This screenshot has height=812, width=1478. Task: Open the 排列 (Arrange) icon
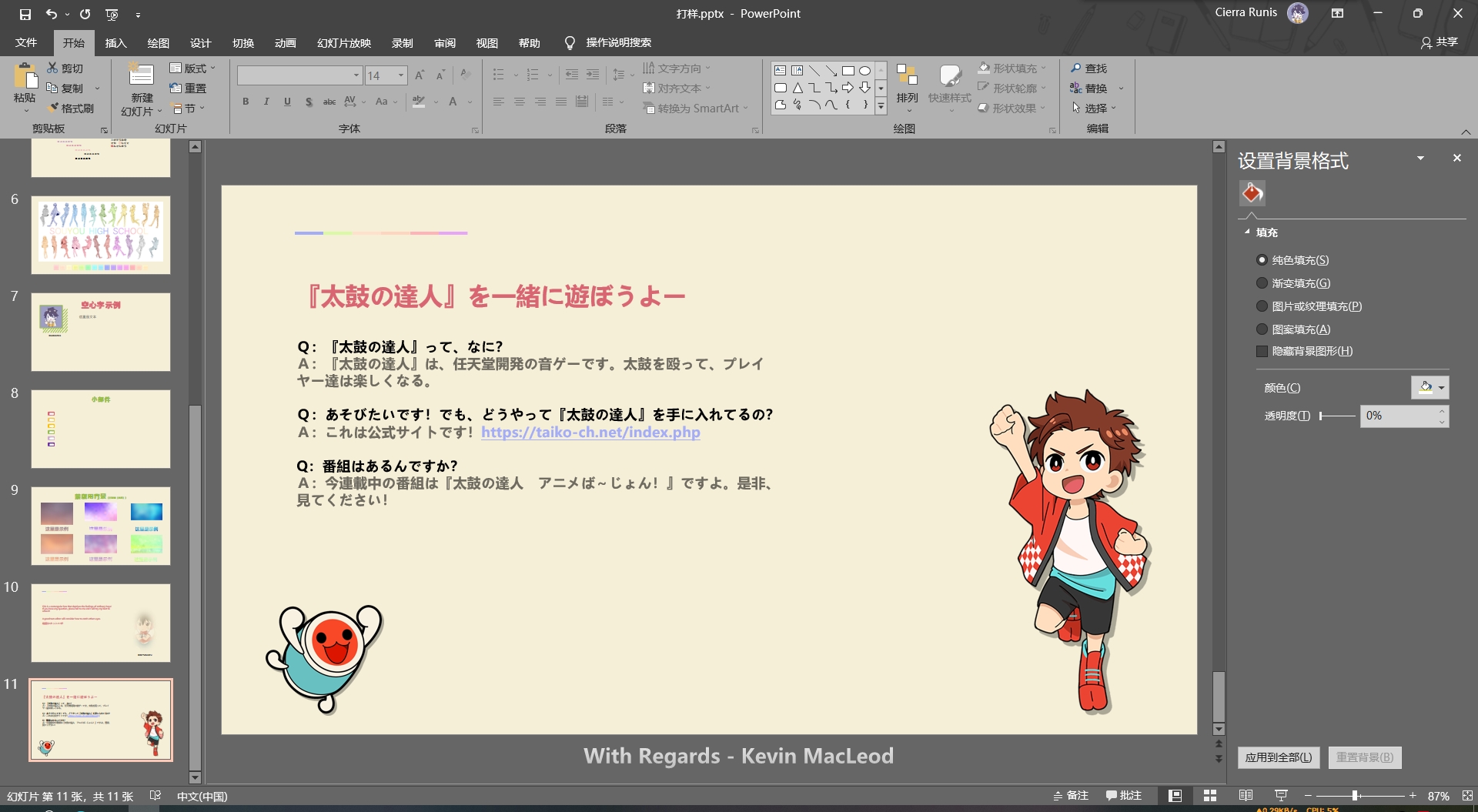(907, 85)
